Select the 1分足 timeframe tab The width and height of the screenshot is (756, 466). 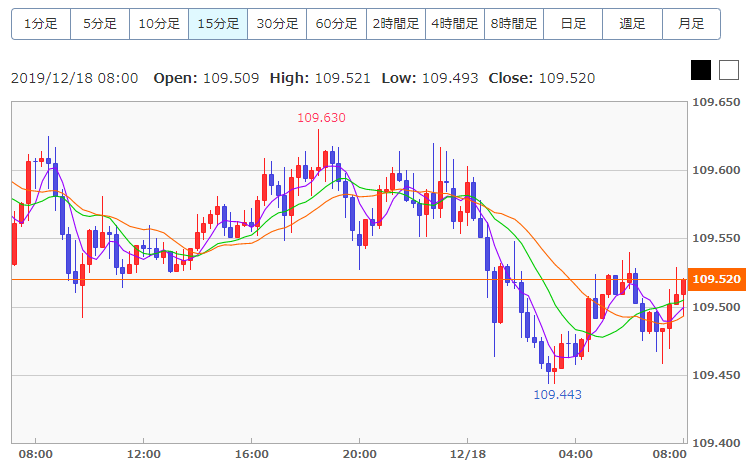[41, 24]
